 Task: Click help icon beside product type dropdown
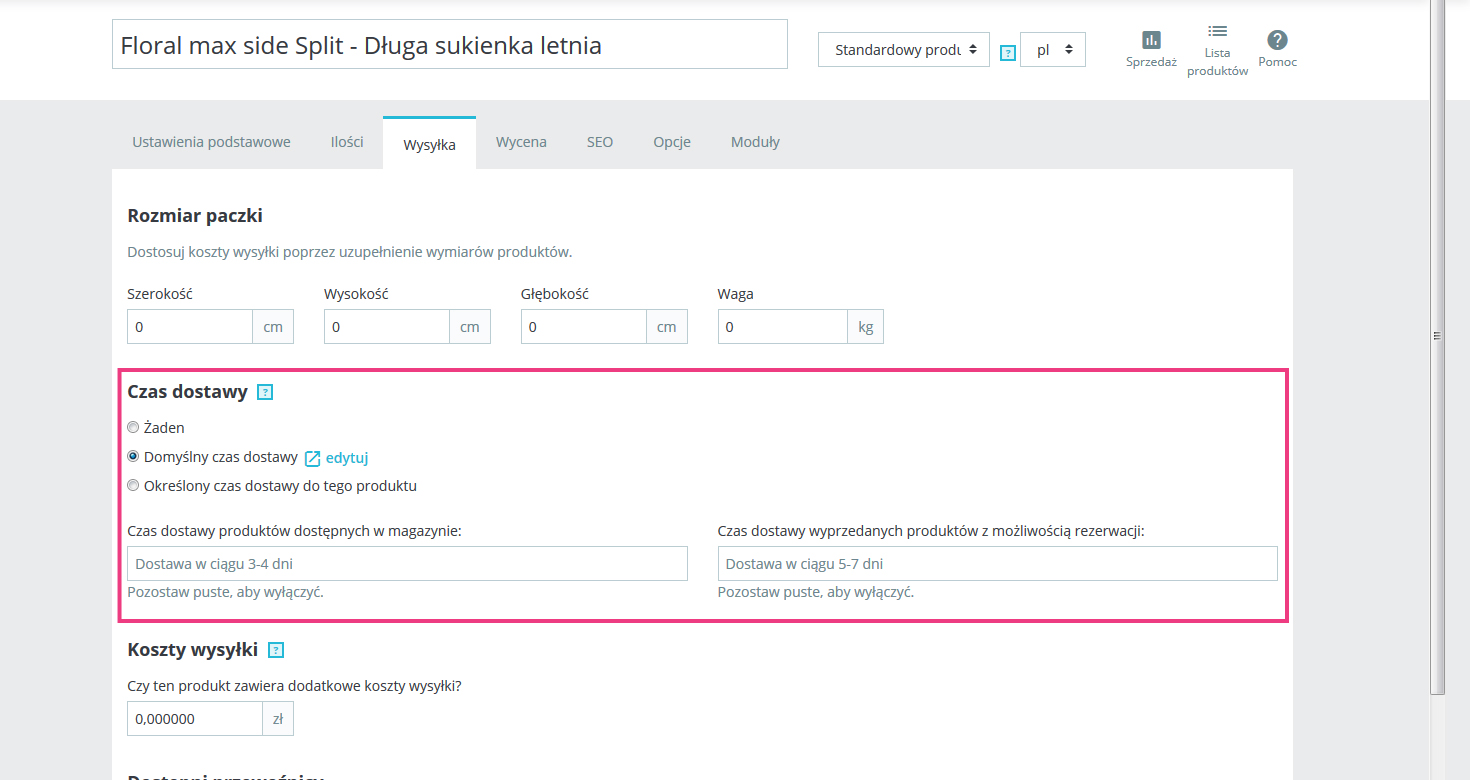(1007, 53)
